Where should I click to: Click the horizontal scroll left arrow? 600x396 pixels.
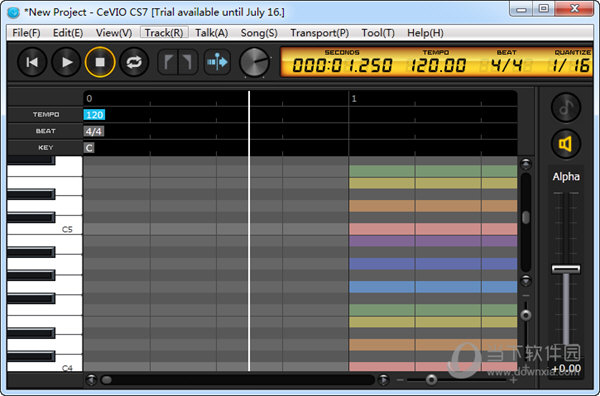tap(91, 380)
